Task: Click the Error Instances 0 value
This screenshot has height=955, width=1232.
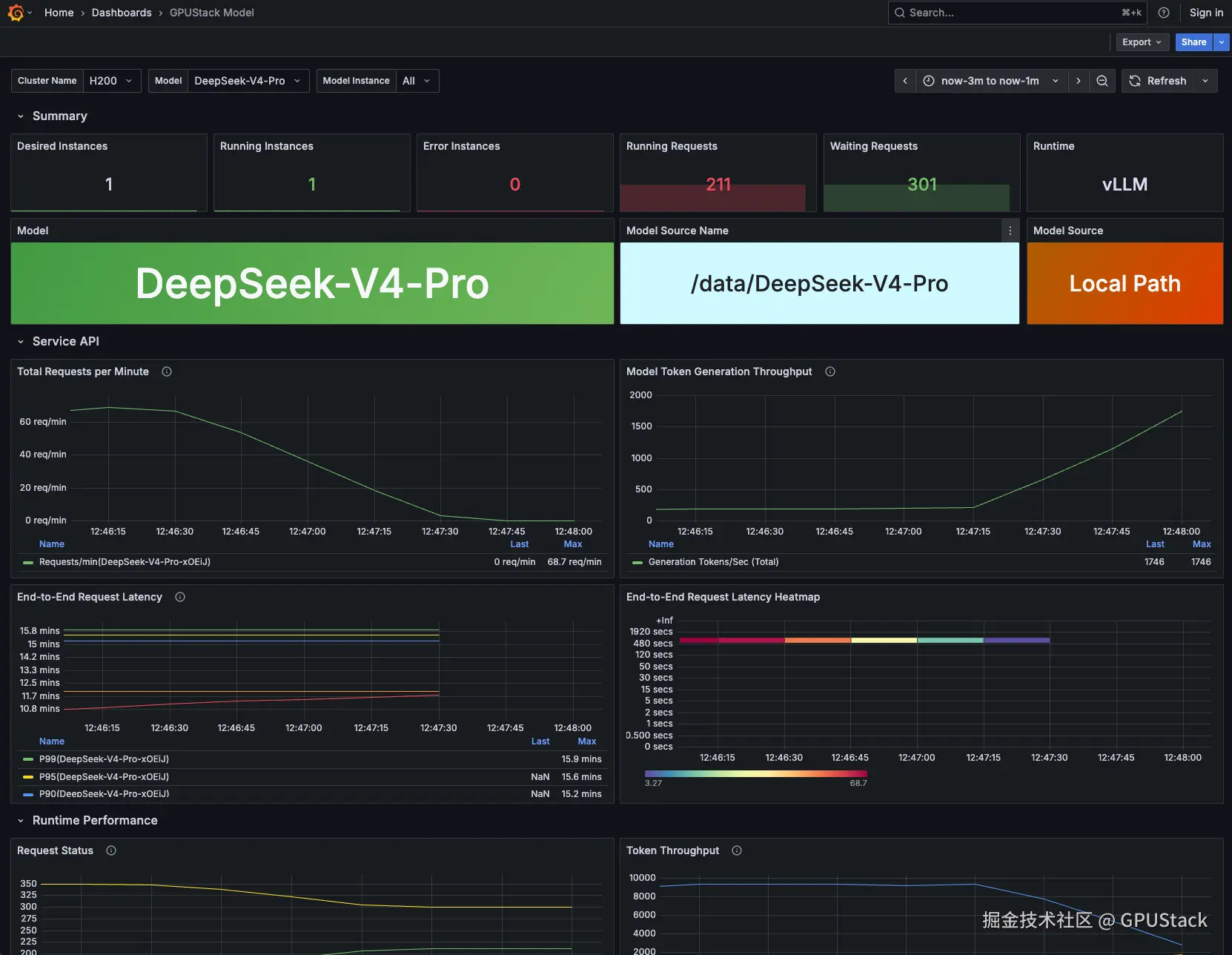Action: tap(515, 185)
